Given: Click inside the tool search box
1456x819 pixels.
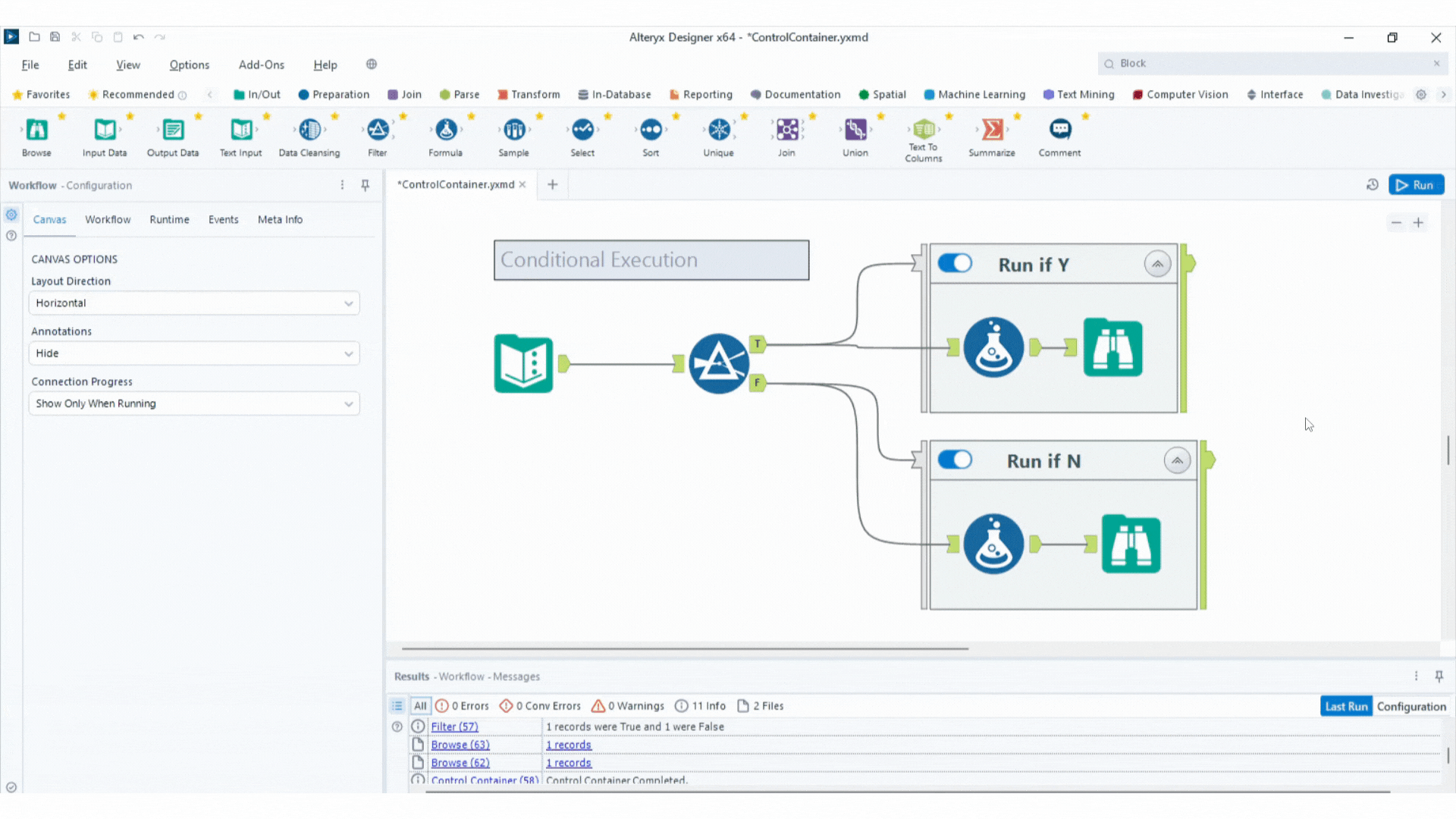Looking at the screenshot, I should pos(1251,63).
